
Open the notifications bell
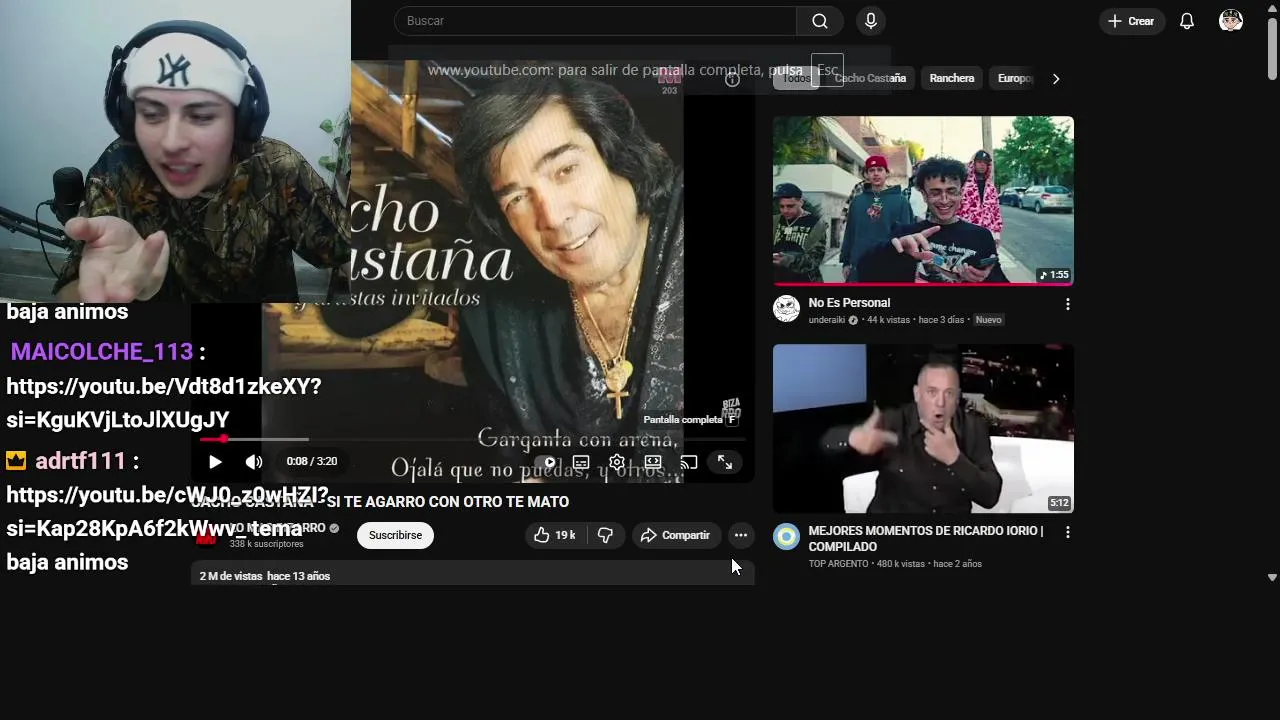click(1187, 21)
